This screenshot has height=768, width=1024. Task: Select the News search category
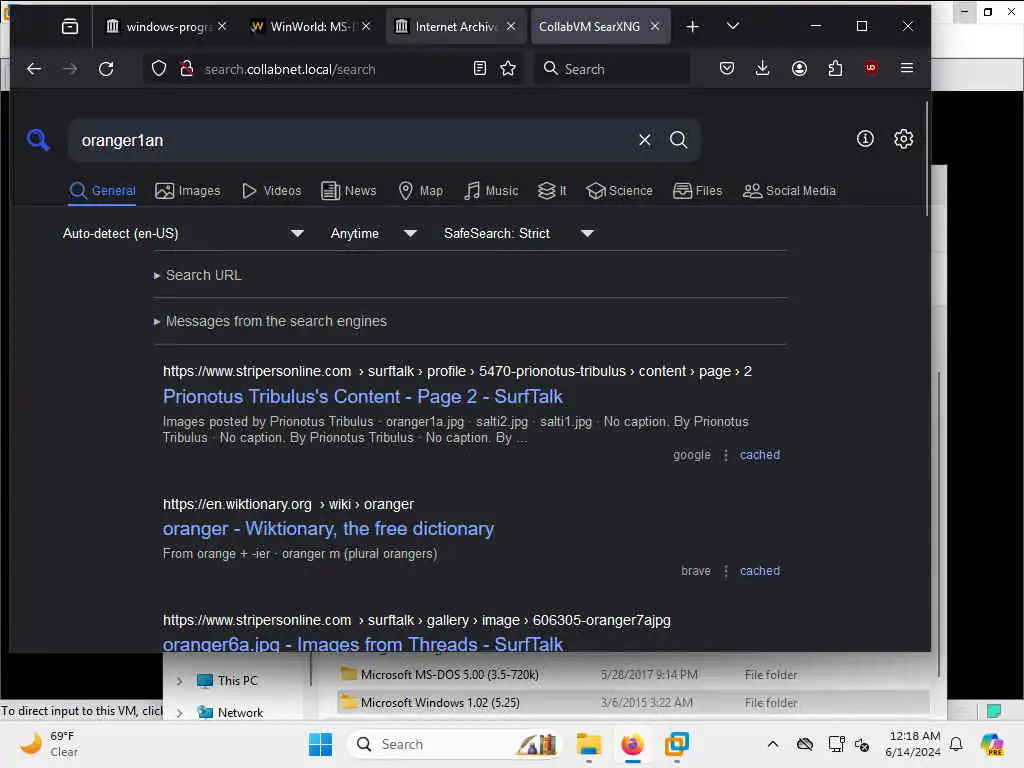click(349, 191)
